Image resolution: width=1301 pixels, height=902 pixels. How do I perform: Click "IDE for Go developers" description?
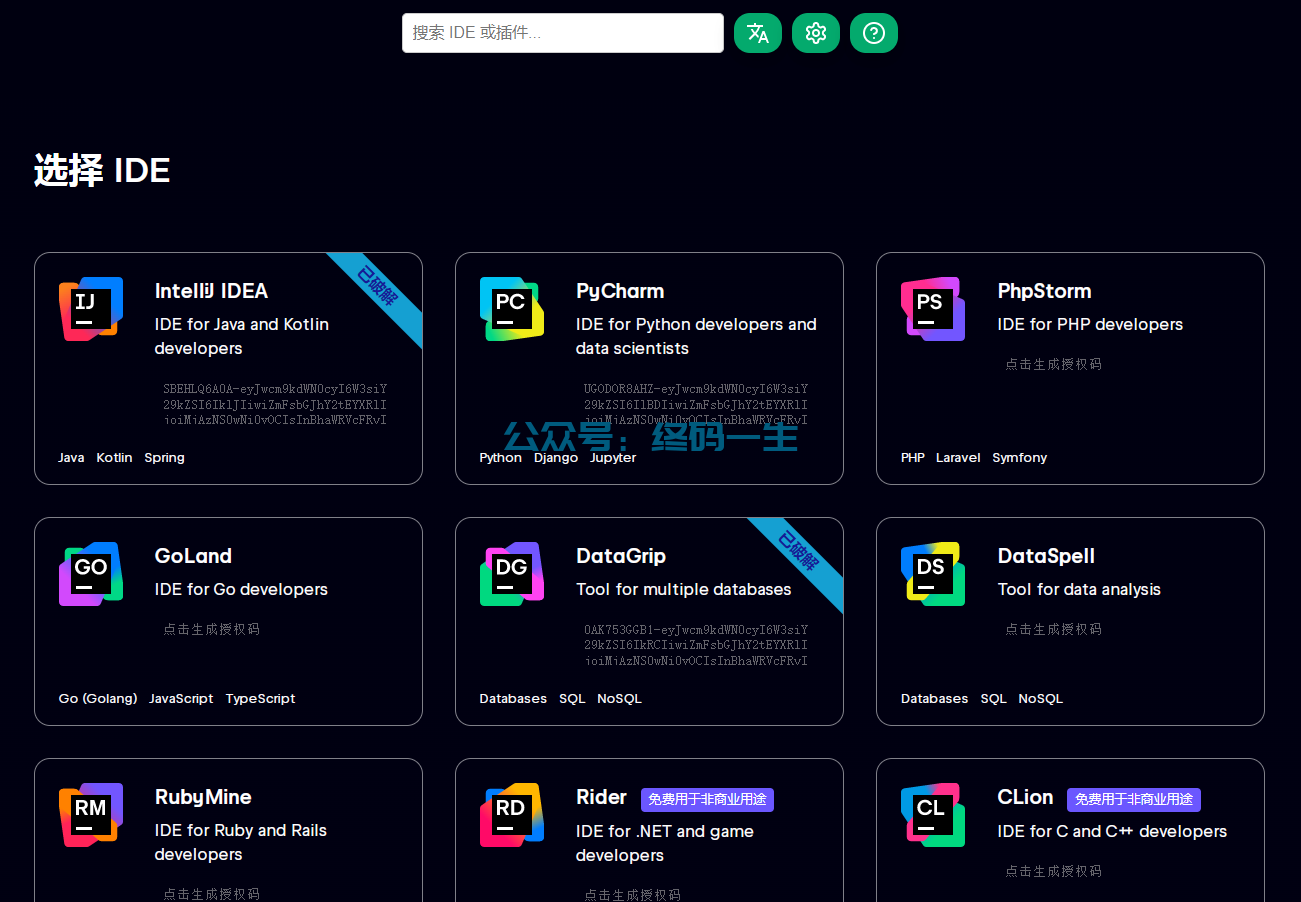241,589
